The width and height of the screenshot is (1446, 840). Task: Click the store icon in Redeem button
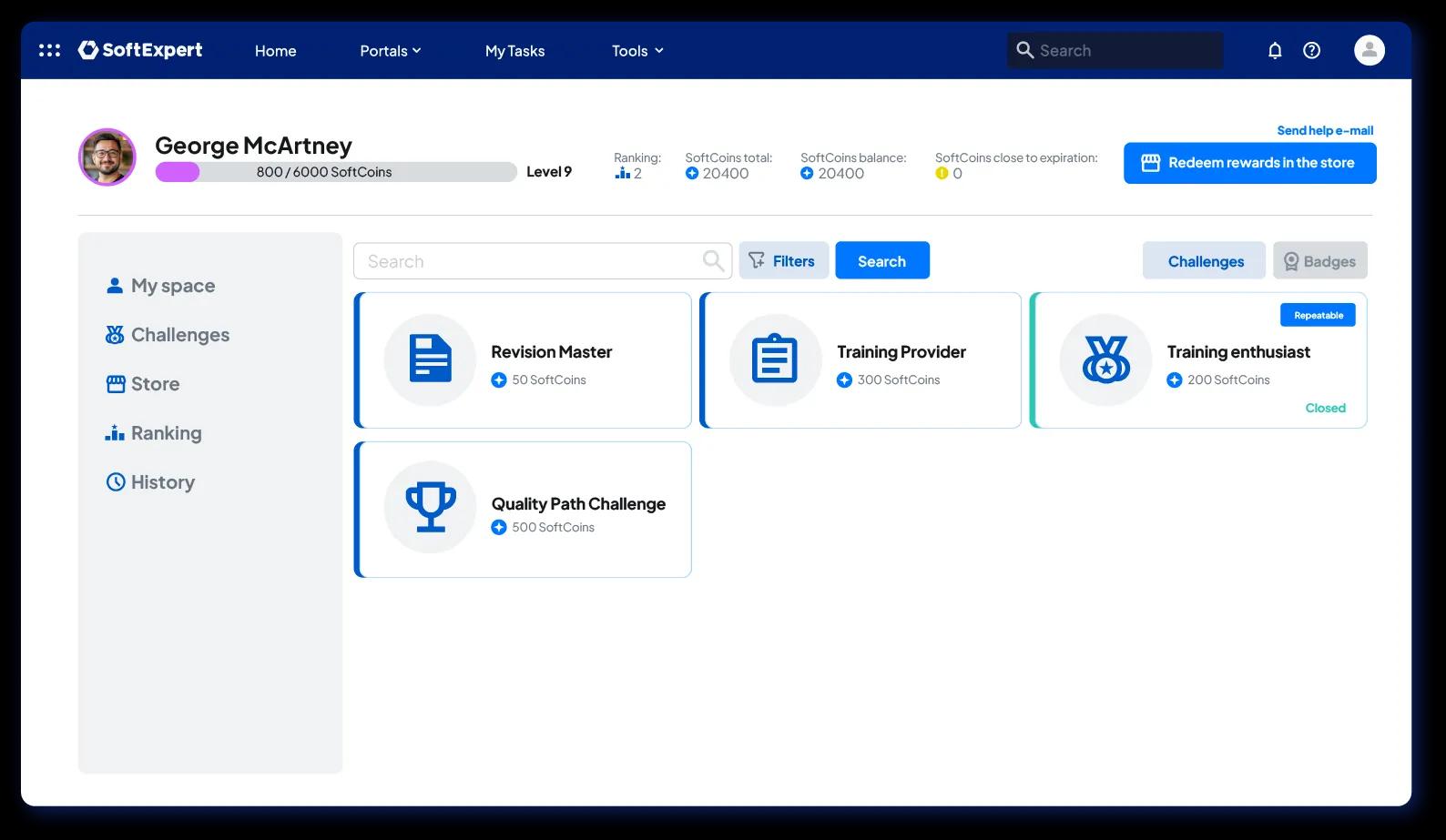pos(1150,163)
